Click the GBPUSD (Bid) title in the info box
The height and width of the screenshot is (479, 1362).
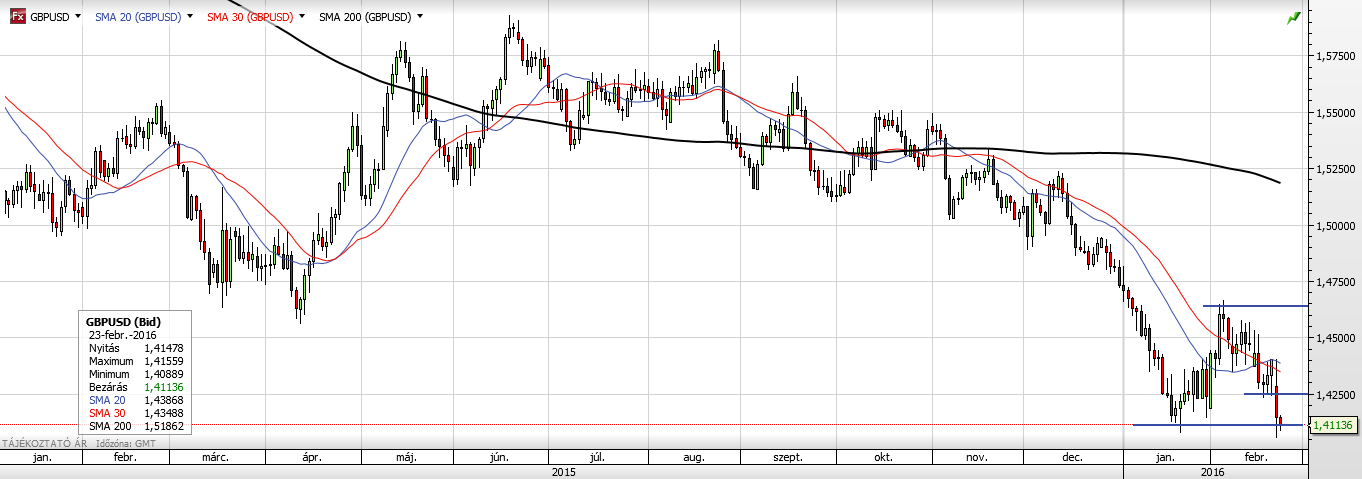pyautogui.click(x=124, y=321)
